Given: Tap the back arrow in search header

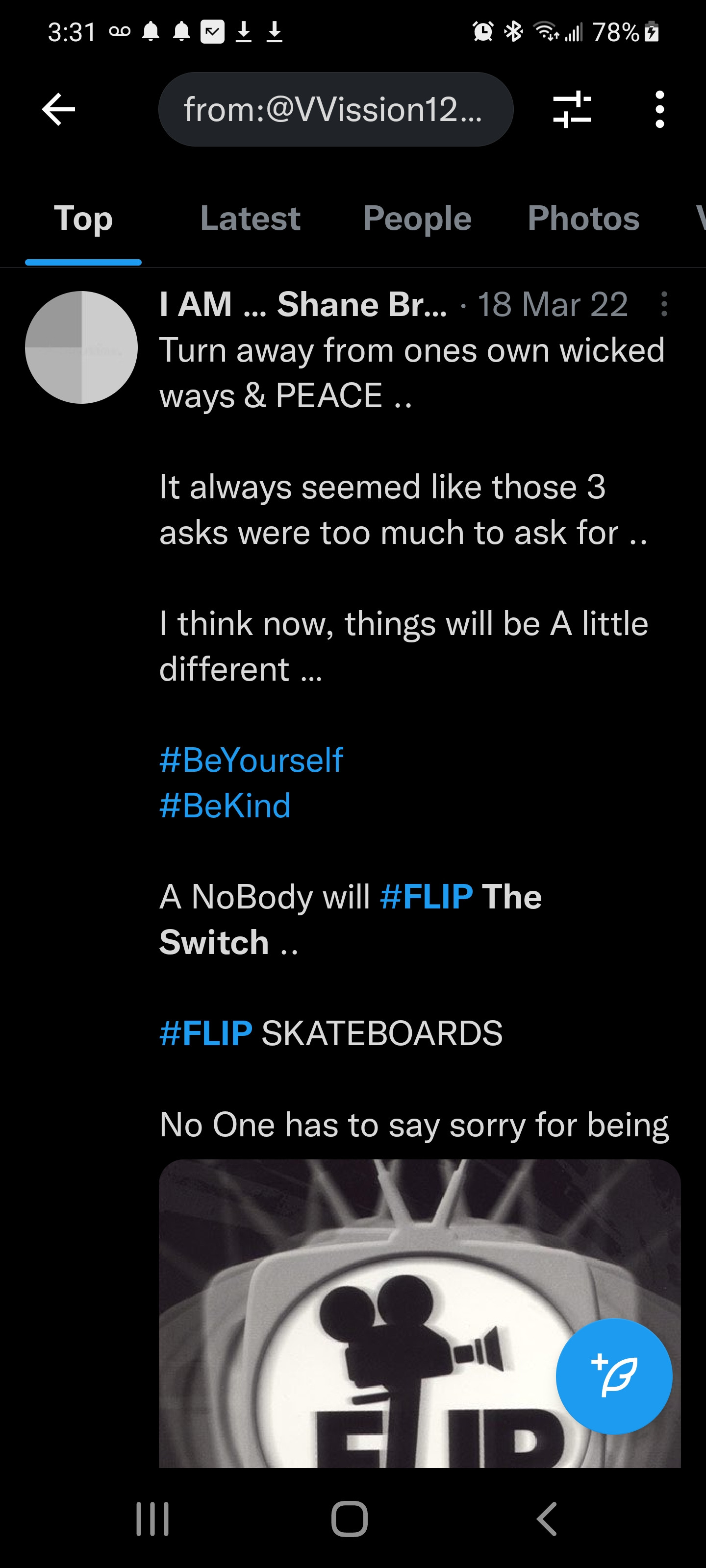Looking at the screenshot, I should [x=58, y=110].
